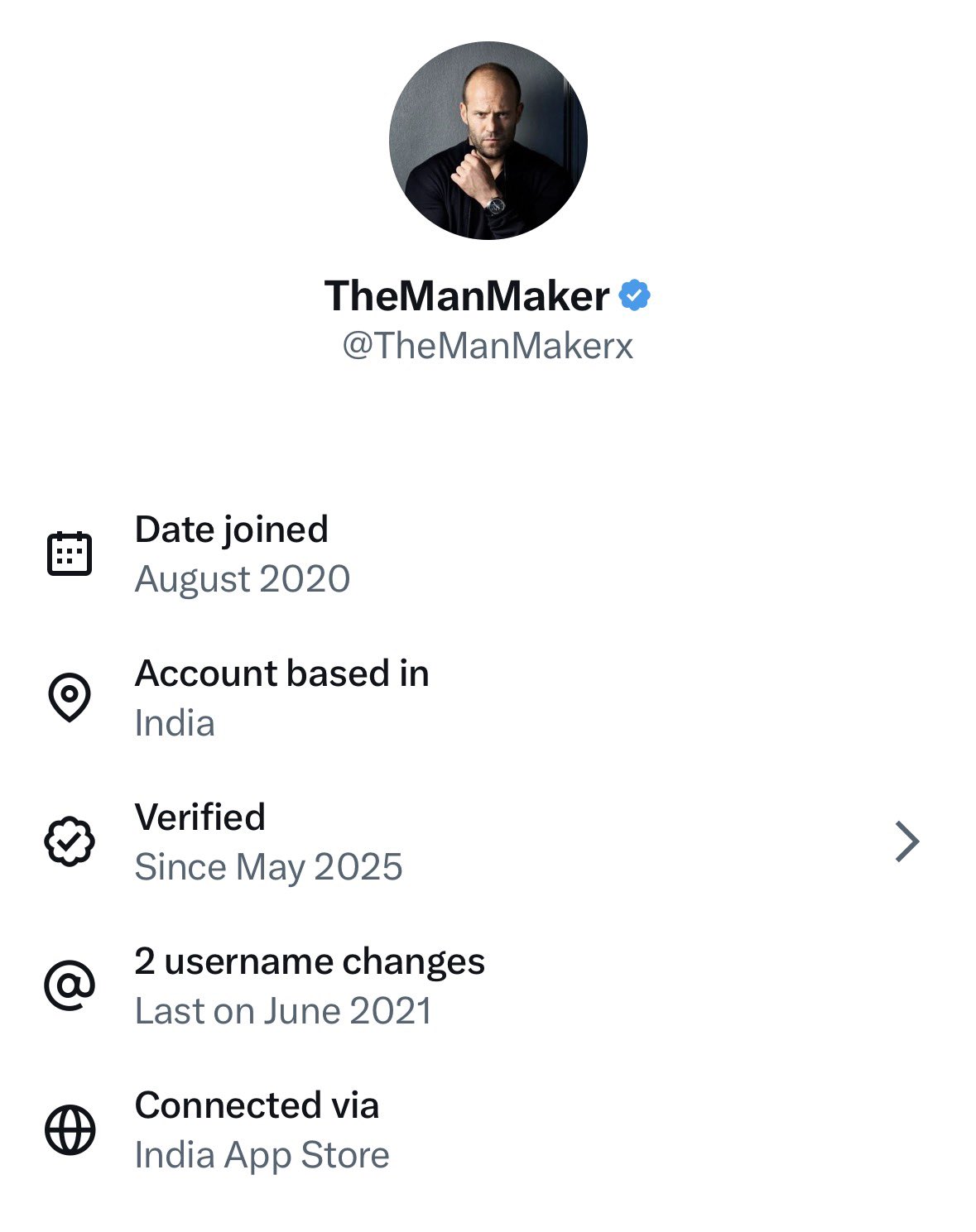Tap the circular profile picture
The height and width of the screenshot is (1232, 976).
point(488,141)
